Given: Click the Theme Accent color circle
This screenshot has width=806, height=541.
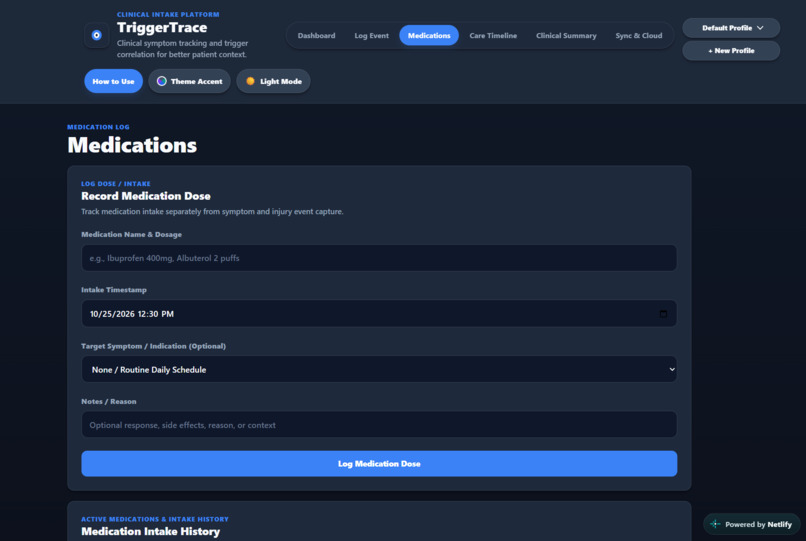Looking at the screenshot, I should 161,81.
